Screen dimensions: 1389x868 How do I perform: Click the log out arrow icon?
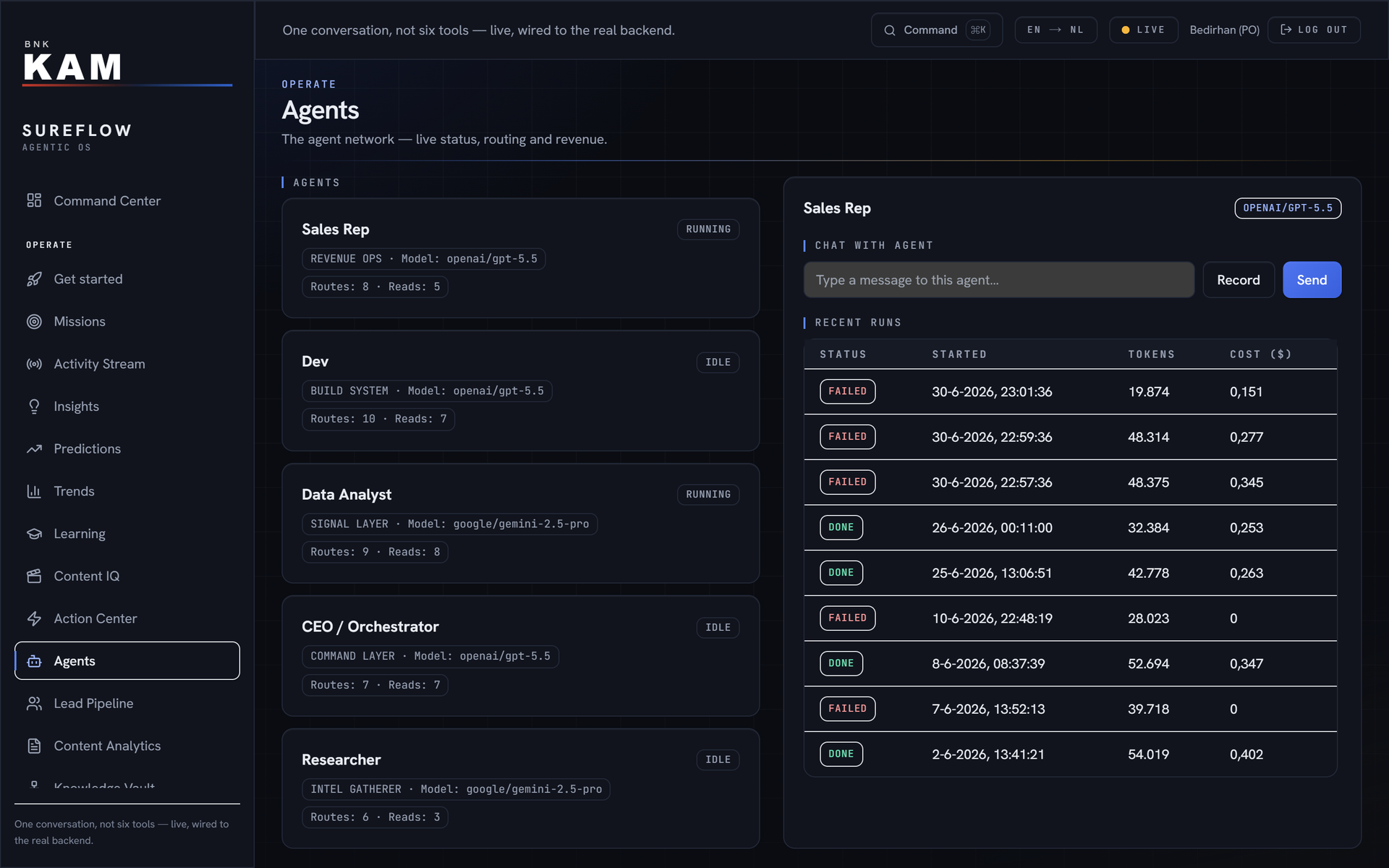click(x=1286, y=30)
